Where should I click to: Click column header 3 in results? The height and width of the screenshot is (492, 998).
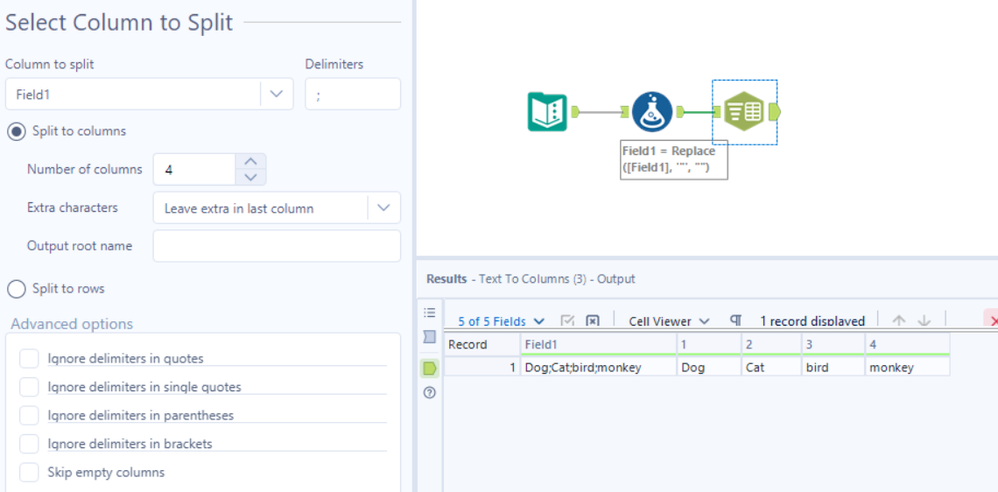point(833,344)
